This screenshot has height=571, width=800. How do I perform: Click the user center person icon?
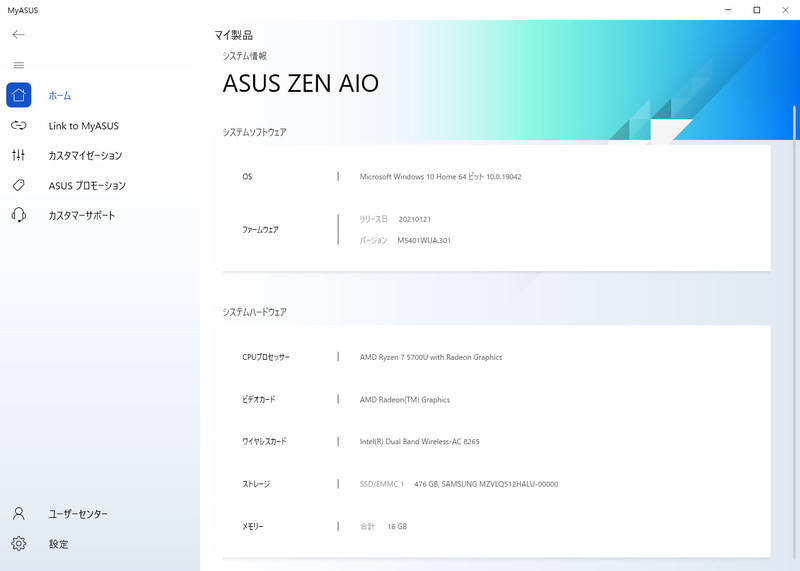tap(19, 513)
